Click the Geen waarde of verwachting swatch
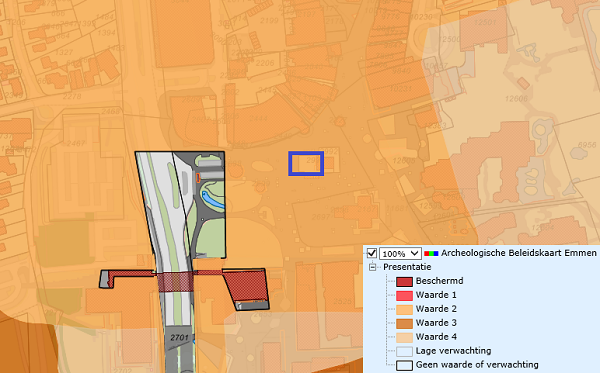This screenshot has width=600, height=373. [404, 365]
